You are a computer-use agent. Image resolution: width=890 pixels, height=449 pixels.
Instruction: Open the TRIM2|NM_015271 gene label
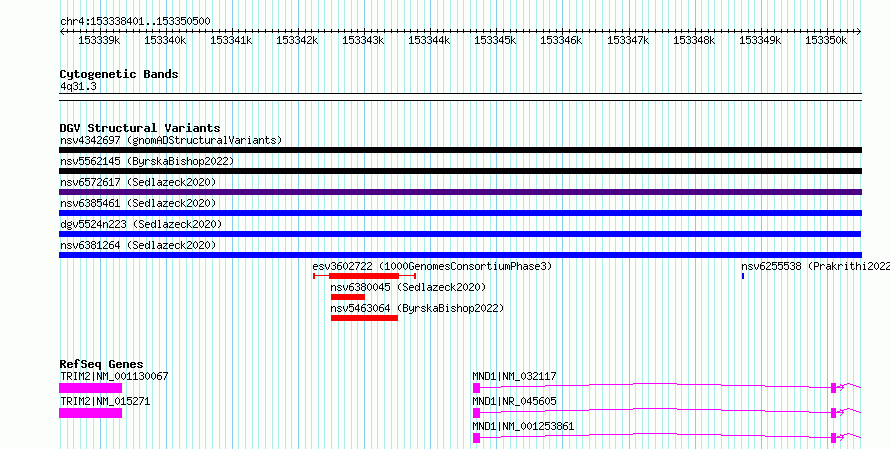[x=105, y=401]
